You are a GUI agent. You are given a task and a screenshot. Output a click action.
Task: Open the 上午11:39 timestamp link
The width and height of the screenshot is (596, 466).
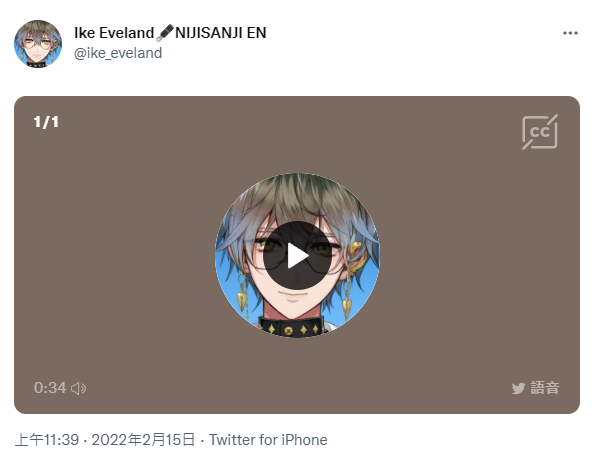click(47, 440)
